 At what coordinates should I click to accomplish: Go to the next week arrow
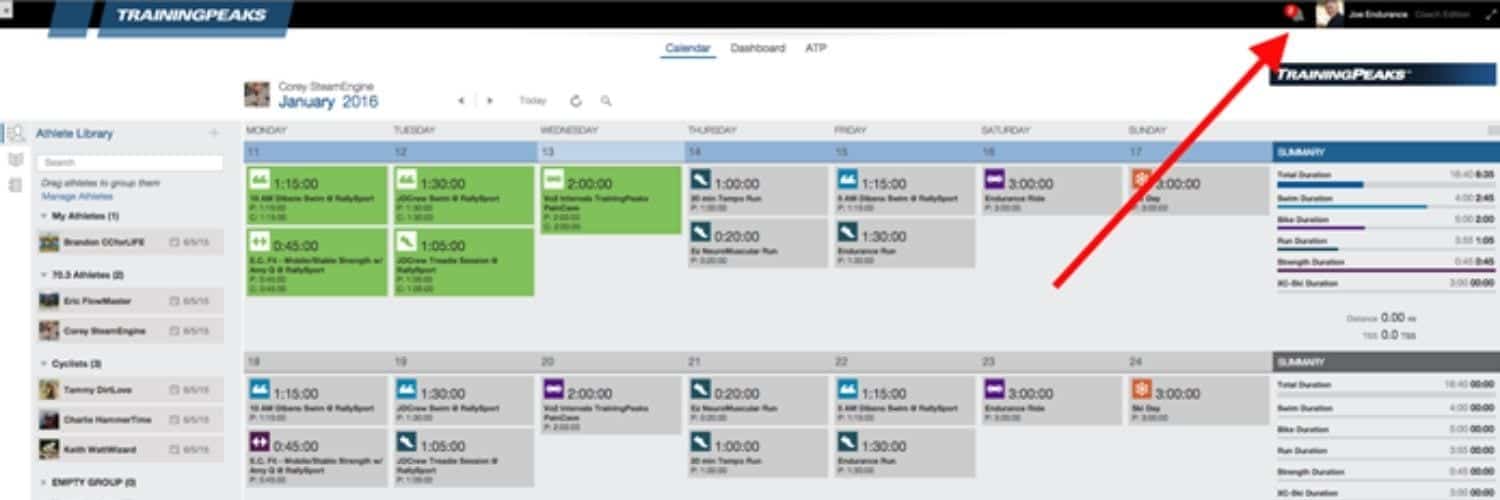(489, 101)
